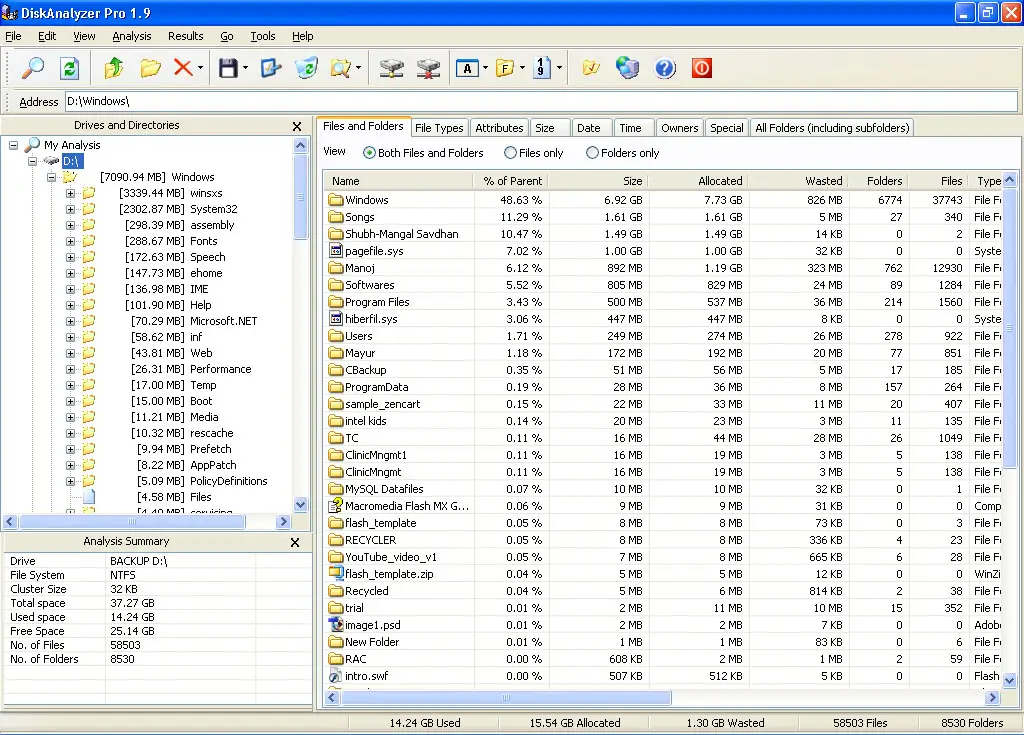
Task: Click the Address path input field
Action: 541,101
